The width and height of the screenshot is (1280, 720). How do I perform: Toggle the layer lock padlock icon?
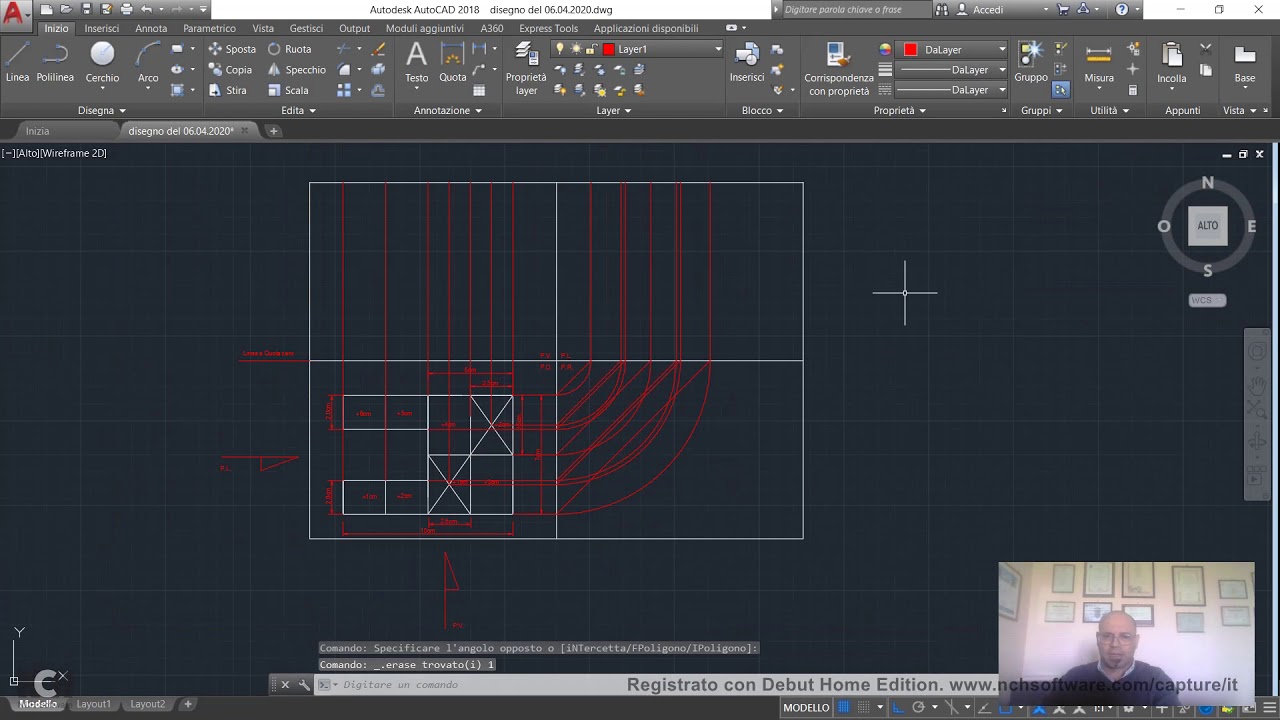tap(591, 49)
